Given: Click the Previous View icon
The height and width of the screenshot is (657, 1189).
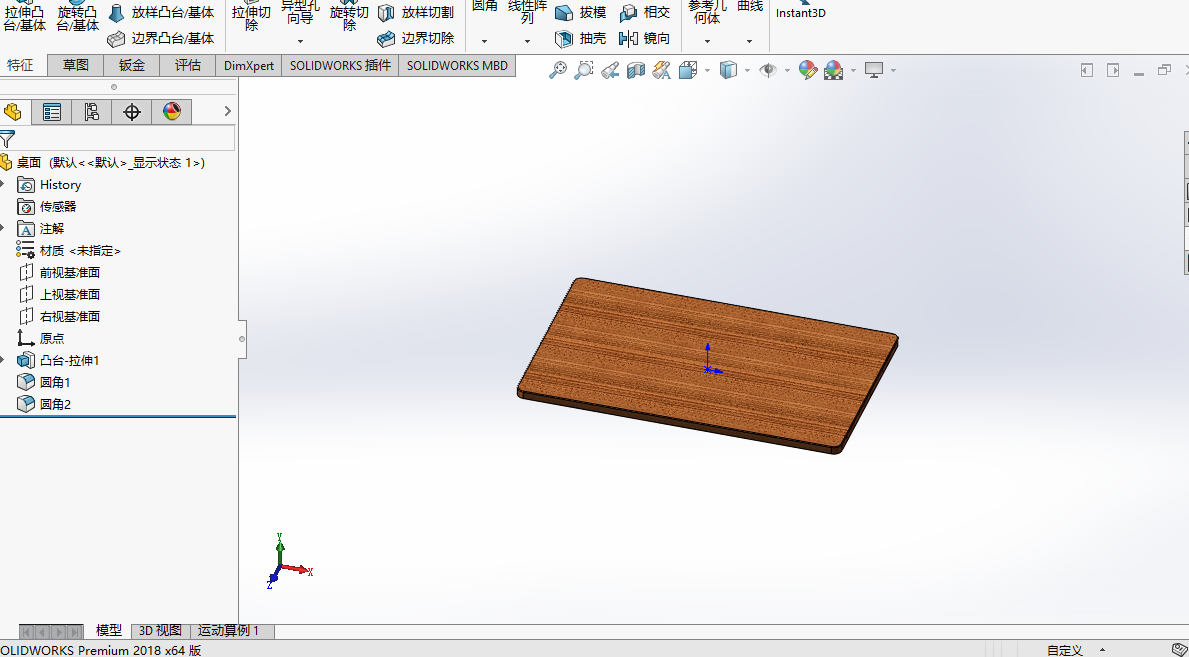Looking at the screenshot, I should [x=609, y=70].
